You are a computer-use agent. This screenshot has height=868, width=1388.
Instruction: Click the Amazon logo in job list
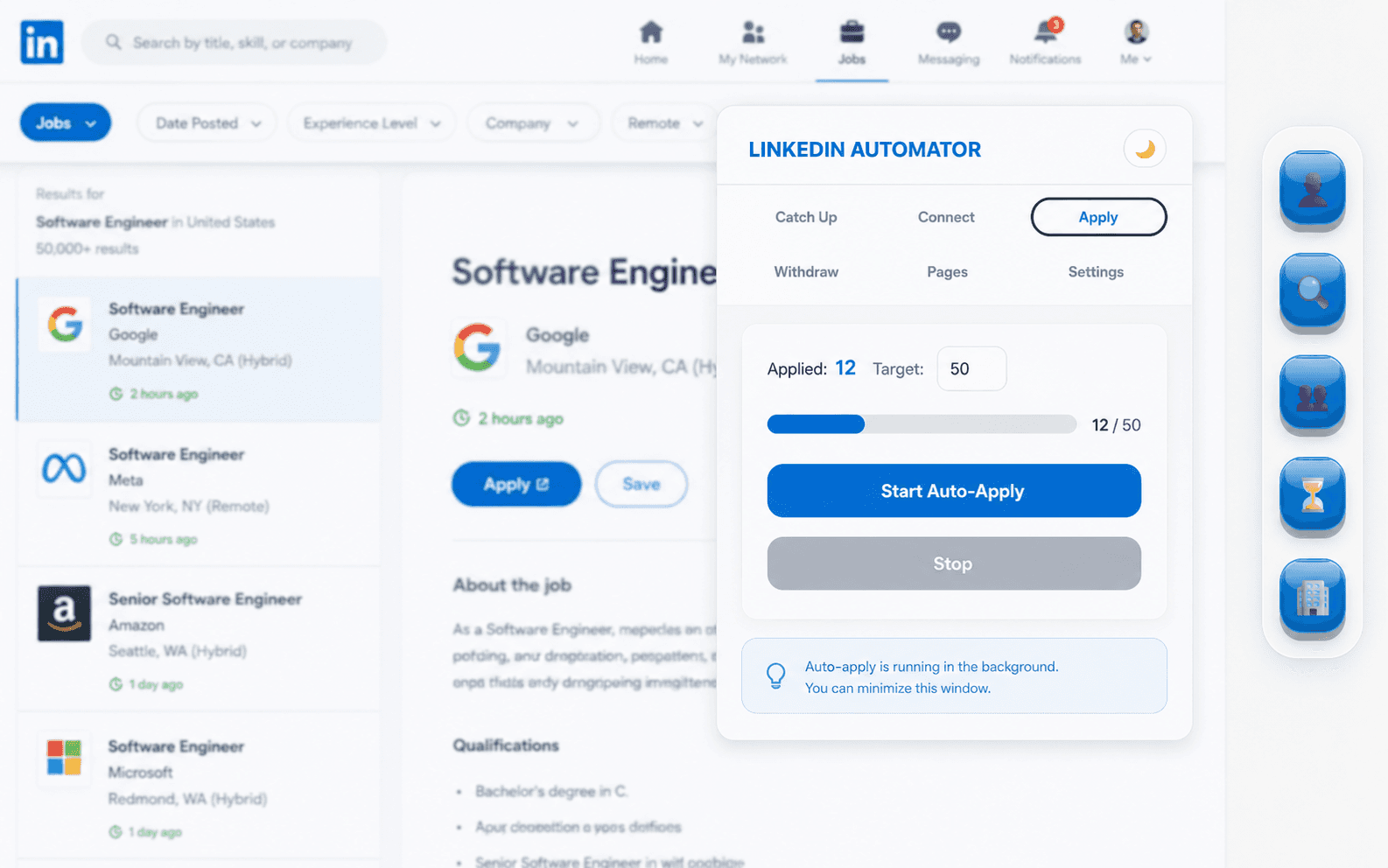pyautogui.click(x=64, y=613)
